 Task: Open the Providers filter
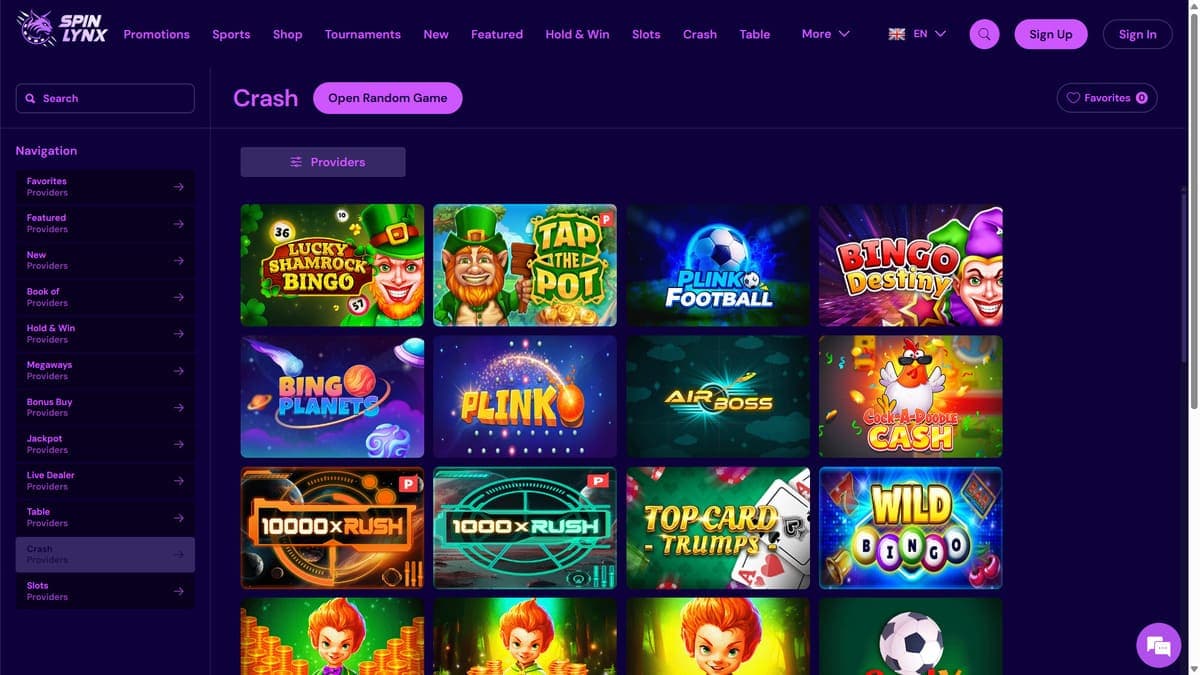coord(323,162)
